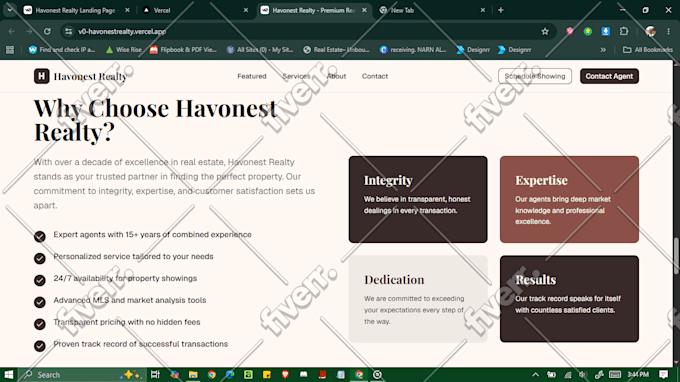Click the Windows taskbar Search box

coord(81,375)
